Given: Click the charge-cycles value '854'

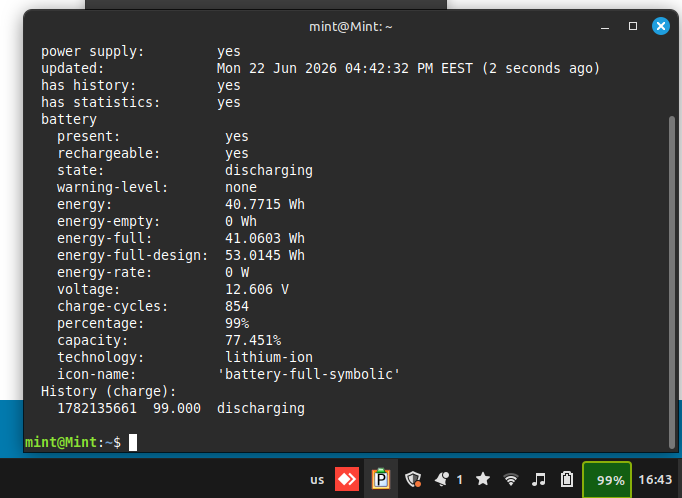Looking at the screenshot, I should [237, 306].
